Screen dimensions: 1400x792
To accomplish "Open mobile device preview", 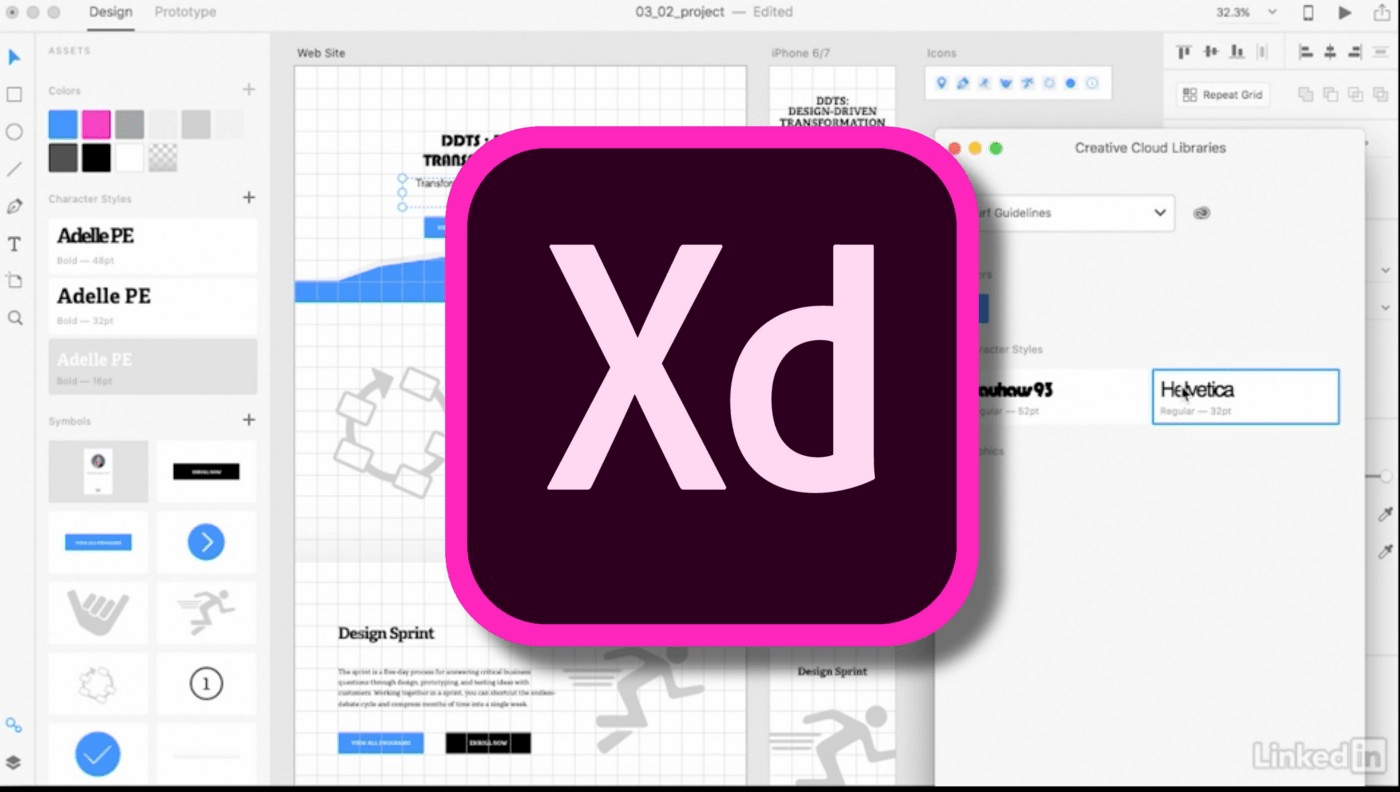I will coord(1307,13).
